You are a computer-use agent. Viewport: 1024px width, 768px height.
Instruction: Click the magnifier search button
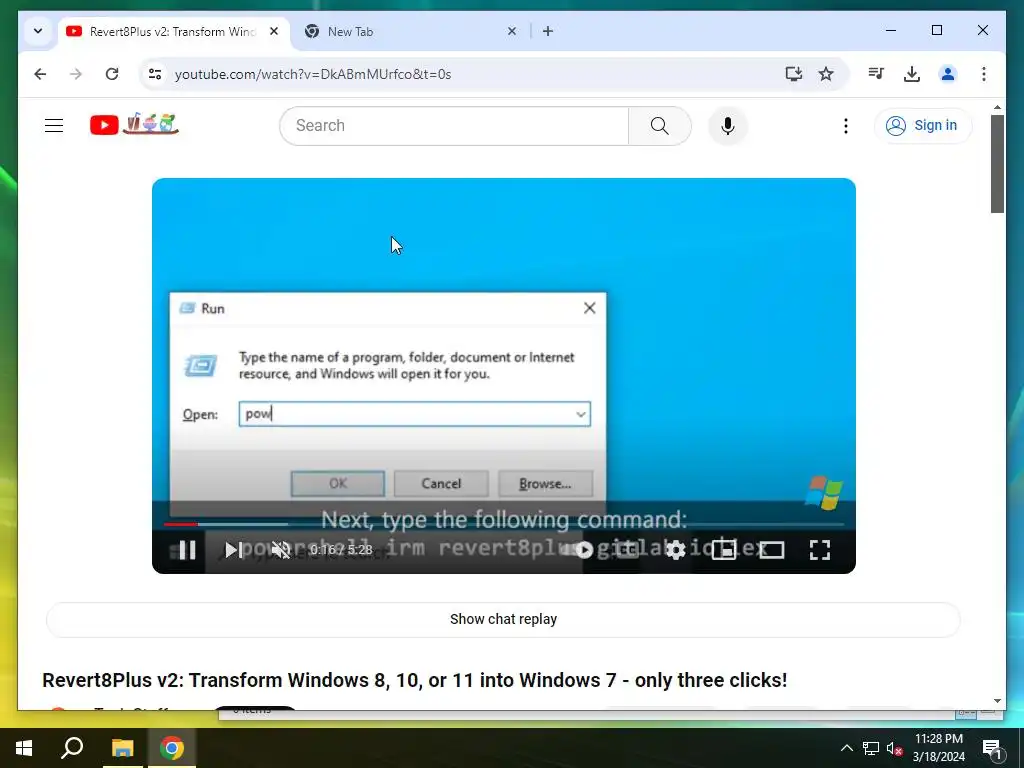tap(660, 125)
